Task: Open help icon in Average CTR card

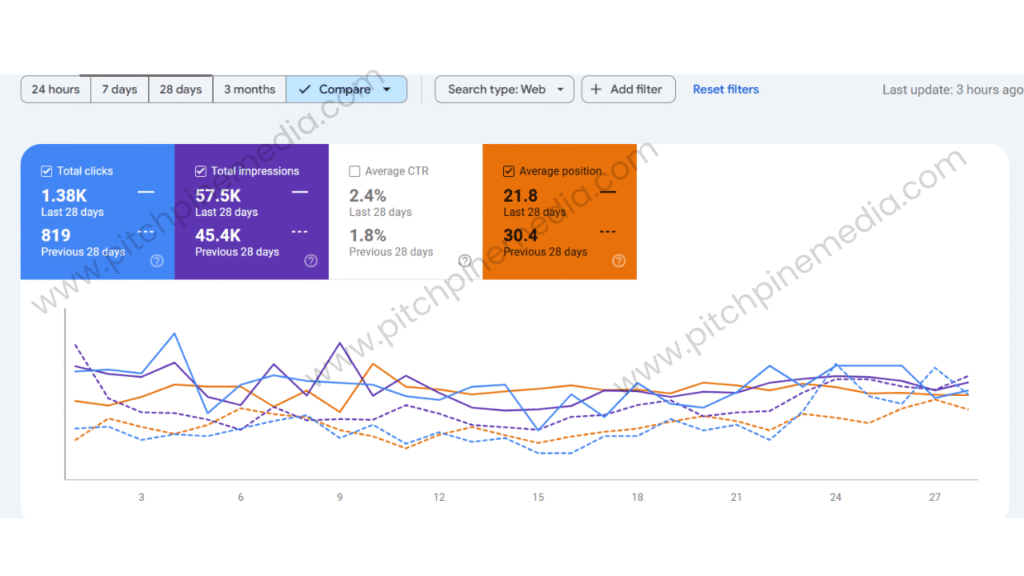Action: pyautogui.click(x=464, y=261)
